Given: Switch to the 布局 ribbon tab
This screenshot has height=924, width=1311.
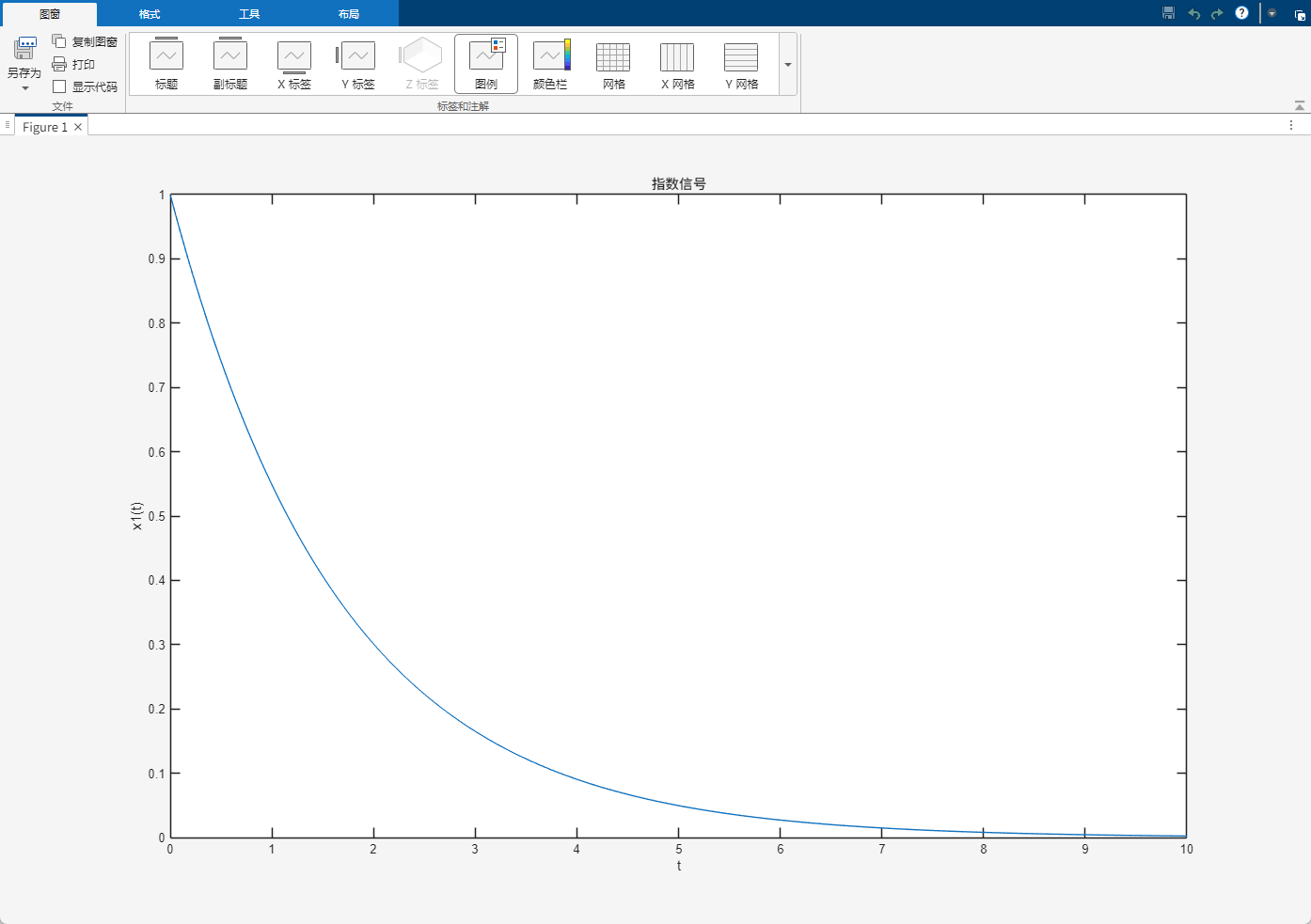Looking at the screenshot, I should (x=349, y=14).
